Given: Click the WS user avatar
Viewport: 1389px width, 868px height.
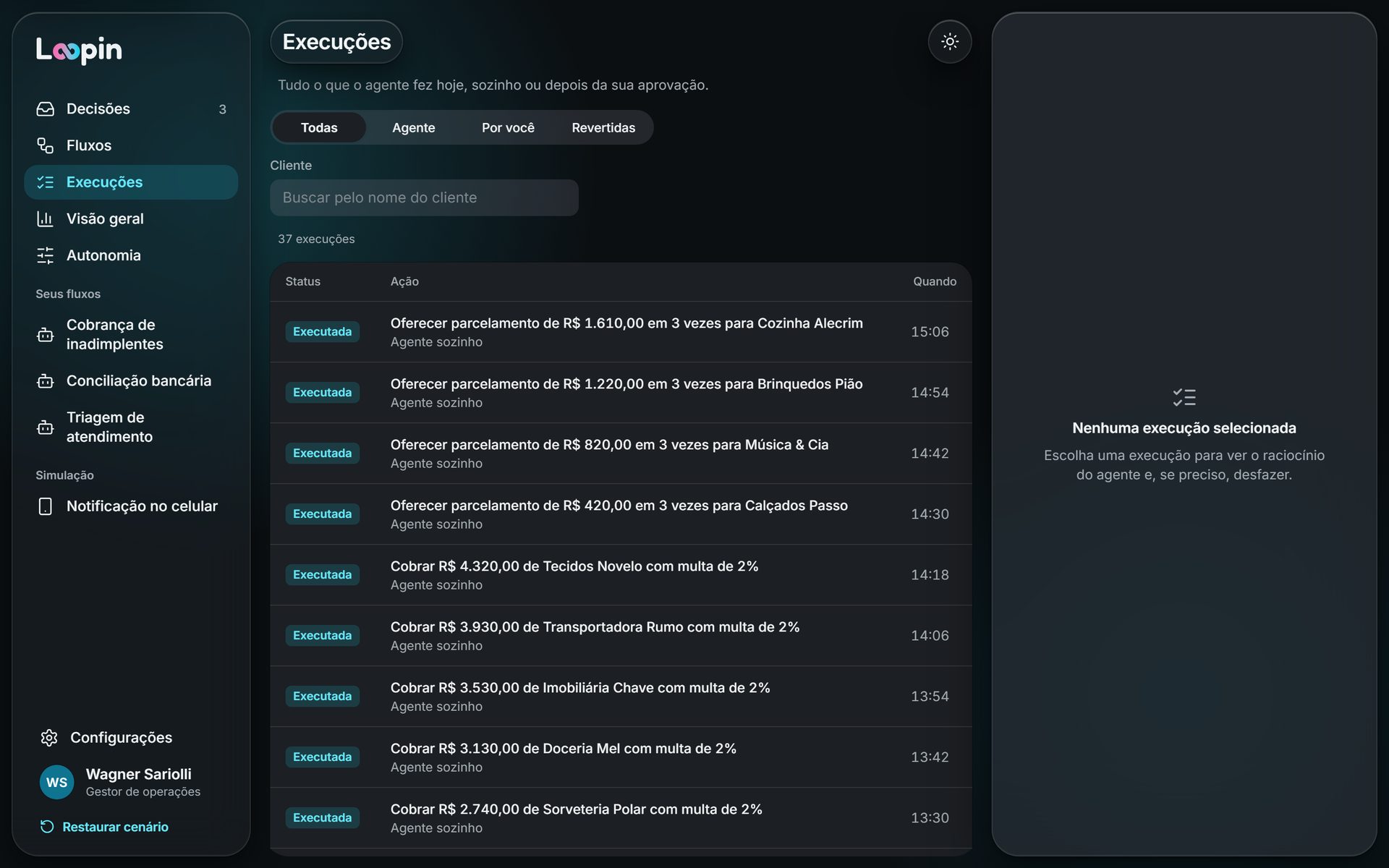Looking at the screenshot, I should pyautogui.click(x=57, y=782).
